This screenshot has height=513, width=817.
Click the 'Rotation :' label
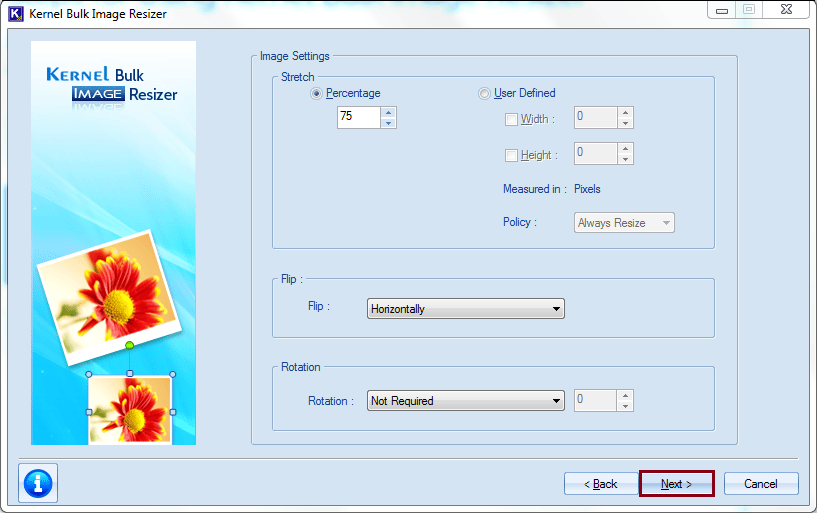tap(331, 401)
